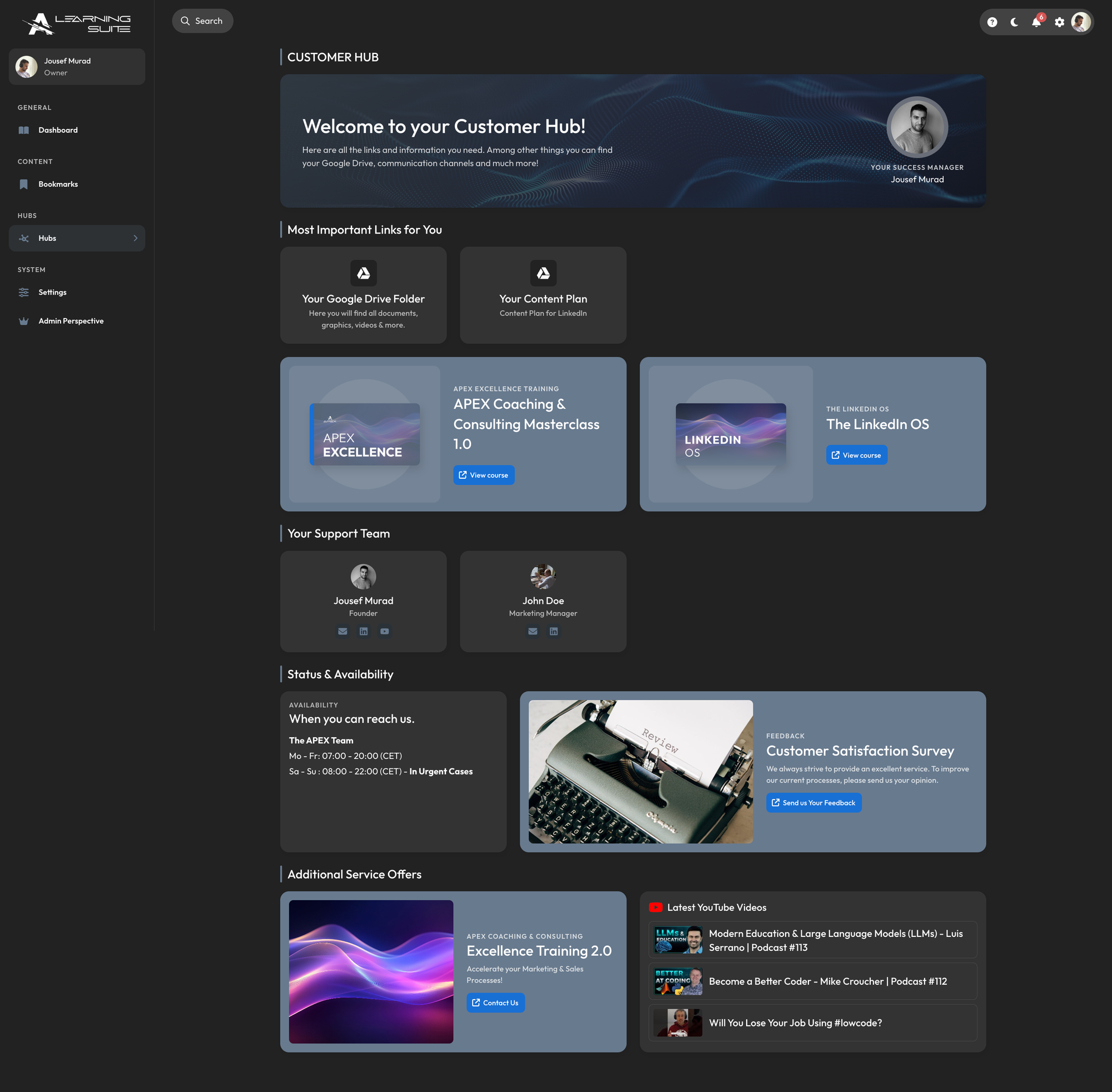Switch to Admin Perspective
Image resolution: width=1112 pixels, height=1092 pixels.
pyautogui.click(x=71, y=321)
